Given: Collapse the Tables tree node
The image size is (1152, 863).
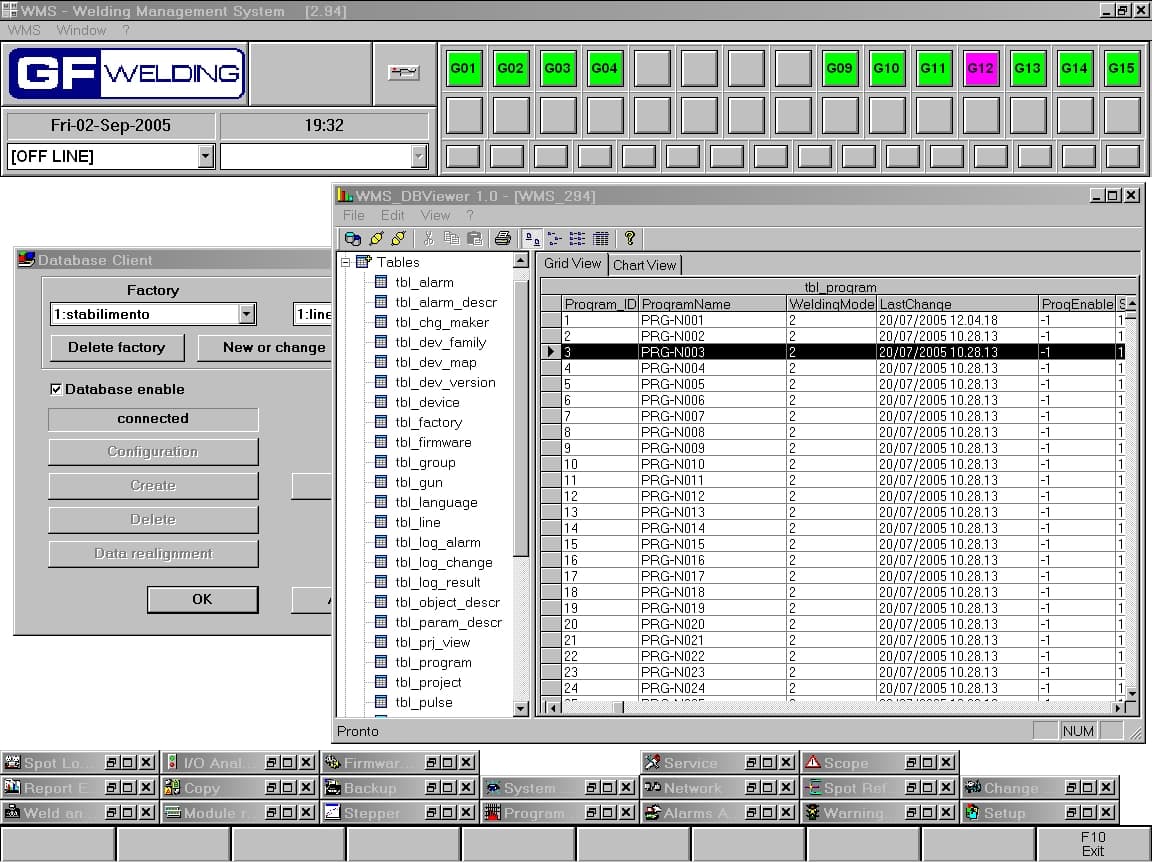Looking at the screenshot, I should [346, 262].
